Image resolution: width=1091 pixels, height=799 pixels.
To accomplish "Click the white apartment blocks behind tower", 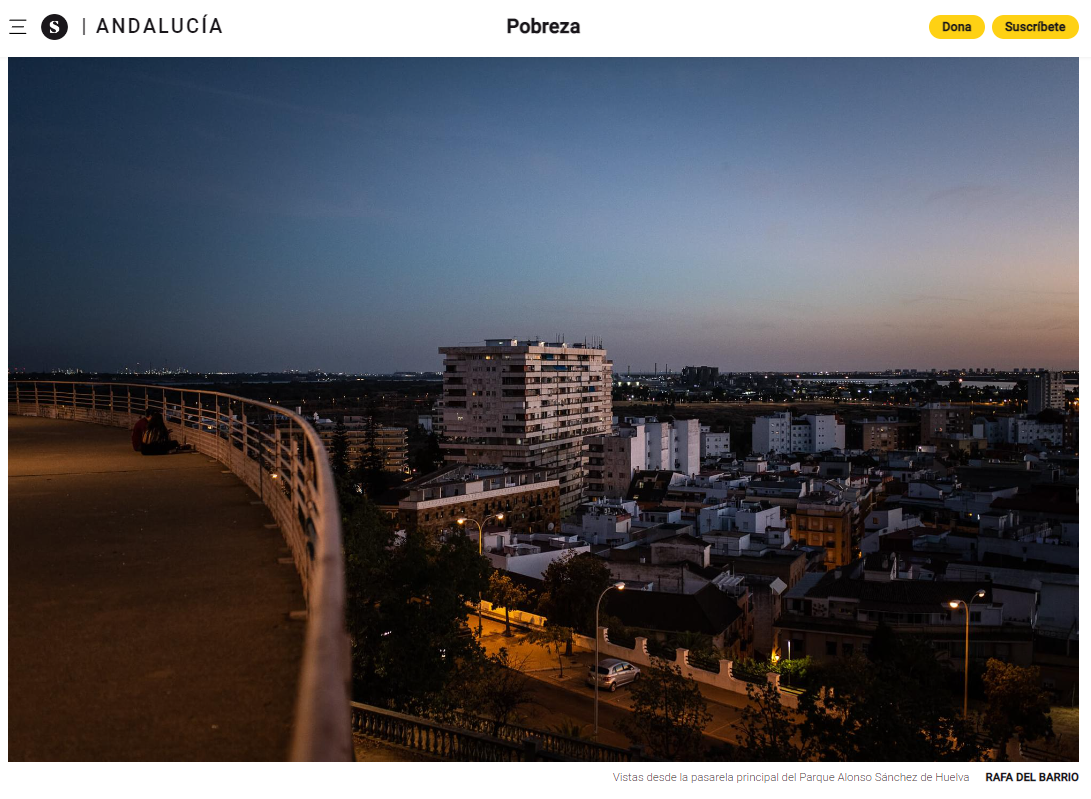I will tap(797, 433).
